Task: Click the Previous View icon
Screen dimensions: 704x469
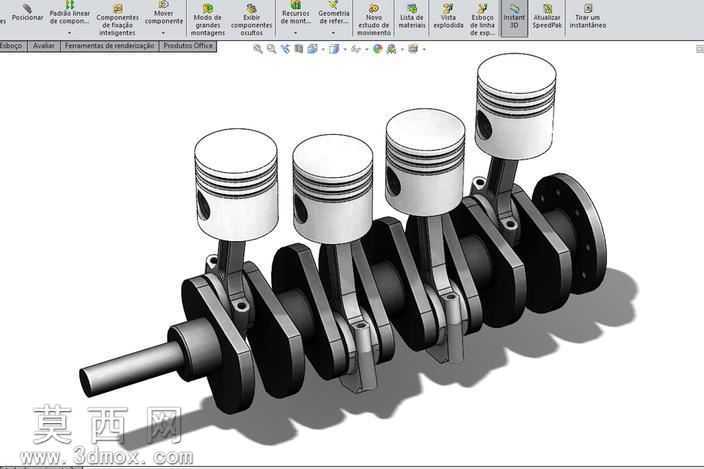Action: (x=285, y=49)
